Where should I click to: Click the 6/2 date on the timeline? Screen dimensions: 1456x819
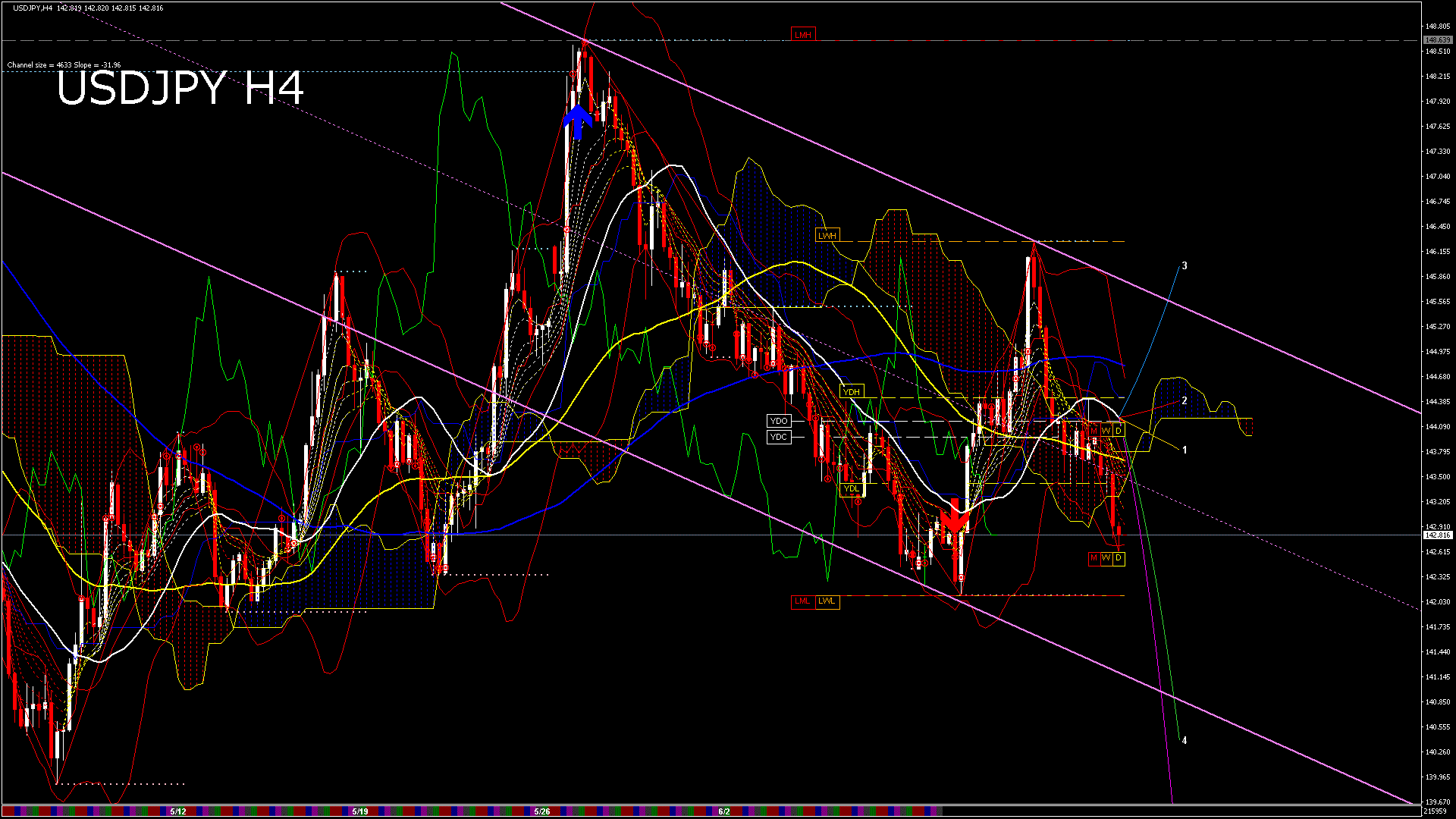point(724,811)
